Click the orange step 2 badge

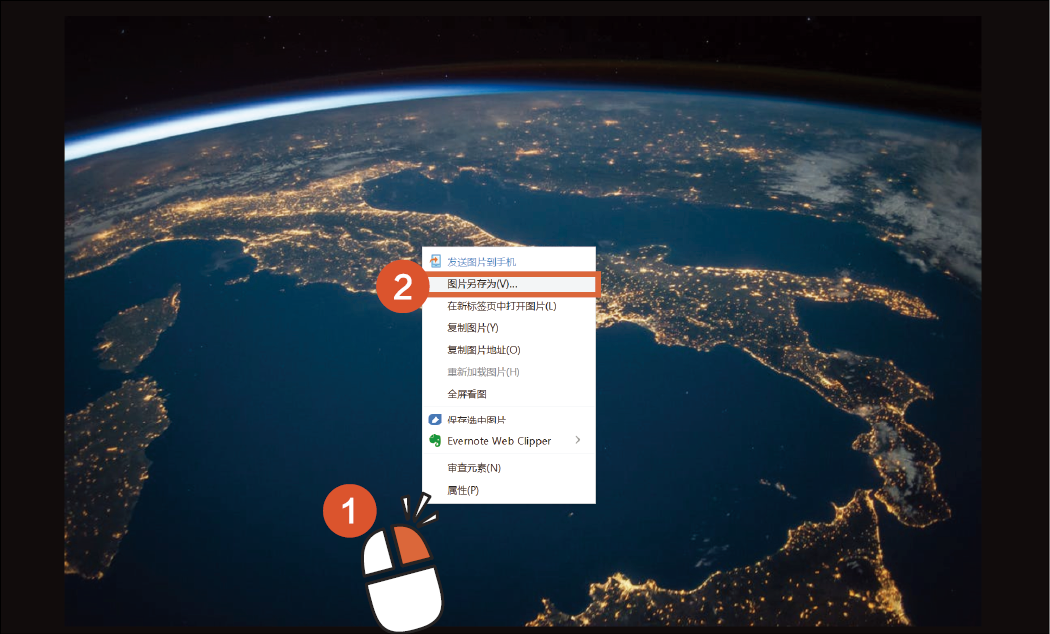[402, 287]
